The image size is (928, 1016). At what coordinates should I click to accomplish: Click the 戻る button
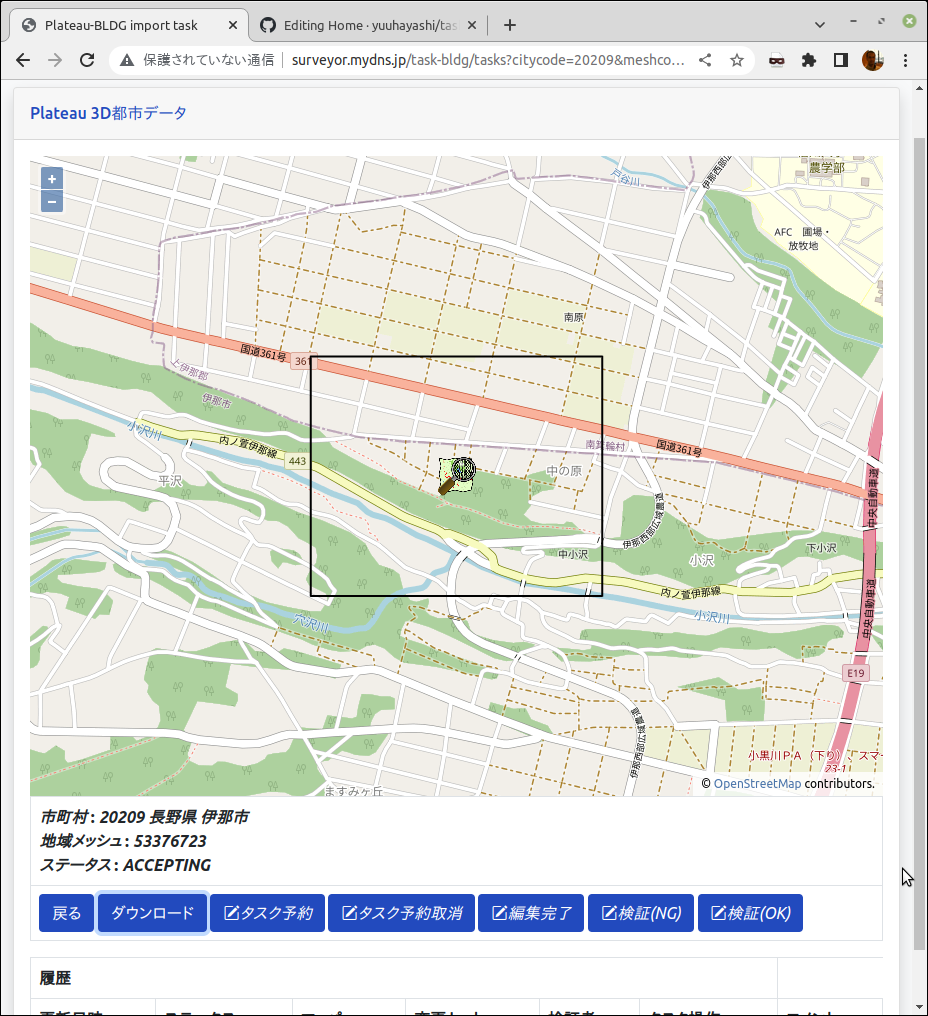tap(66, 913)
